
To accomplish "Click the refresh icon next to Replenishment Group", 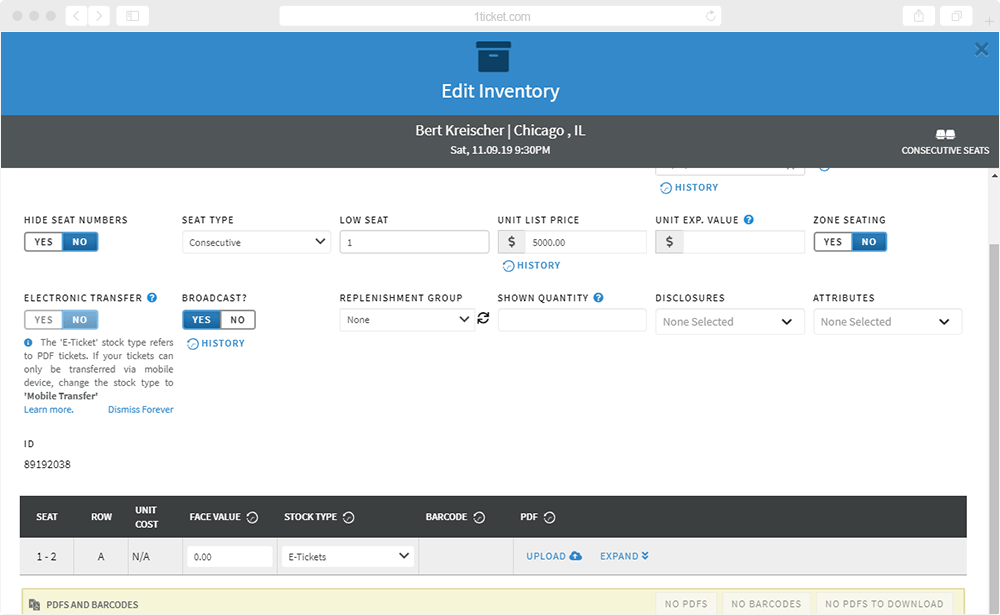I will click(483, 318).
